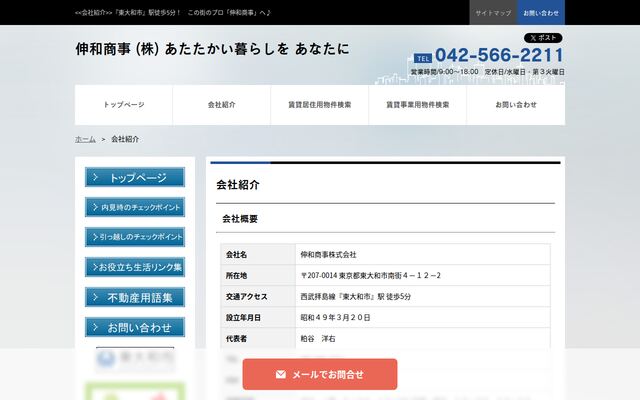The width and height of the screenshot is (640, 400).
Task: Click the blue お問い合わせ button in top bar
Action: point(541,13)
